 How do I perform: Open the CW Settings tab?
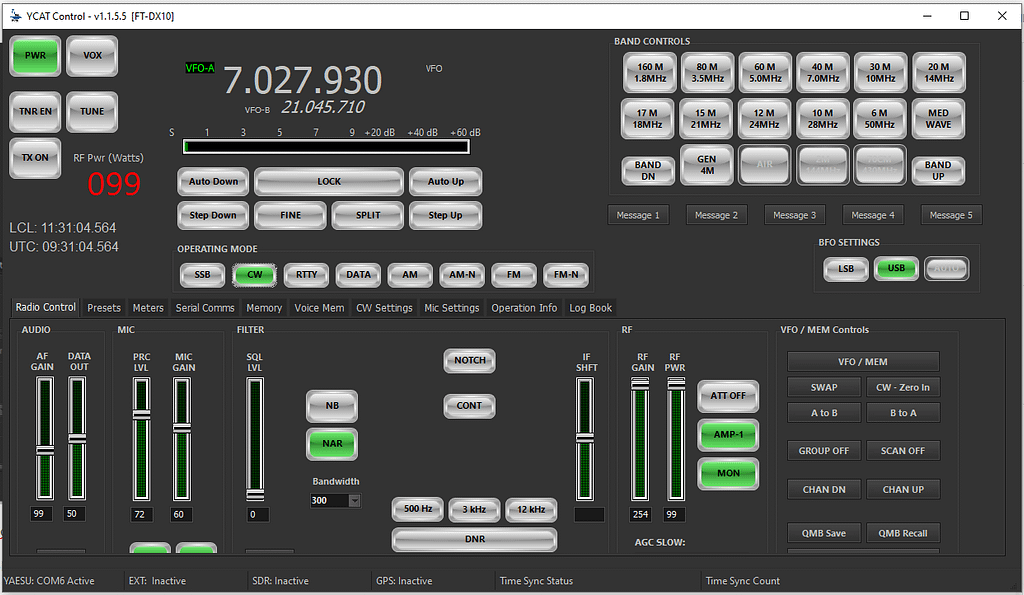[x=384, y=308]
